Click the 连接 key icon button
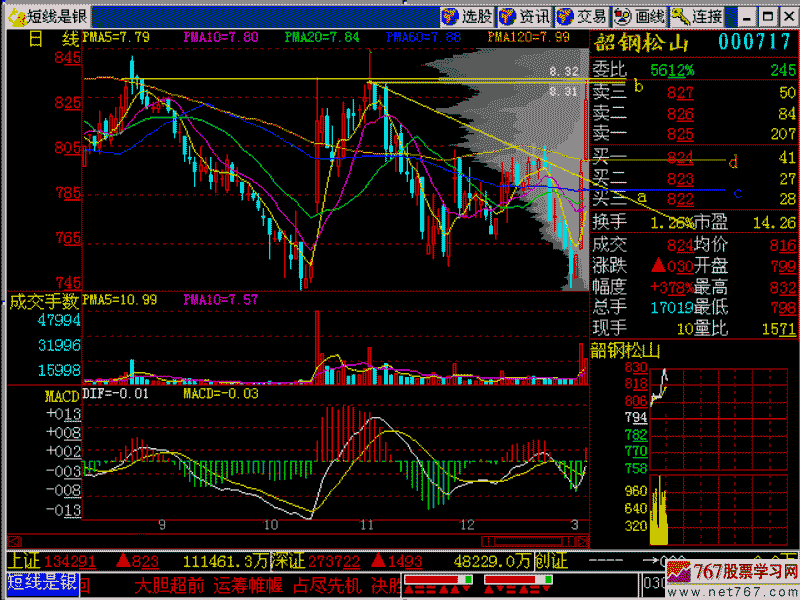 point(697,16)
